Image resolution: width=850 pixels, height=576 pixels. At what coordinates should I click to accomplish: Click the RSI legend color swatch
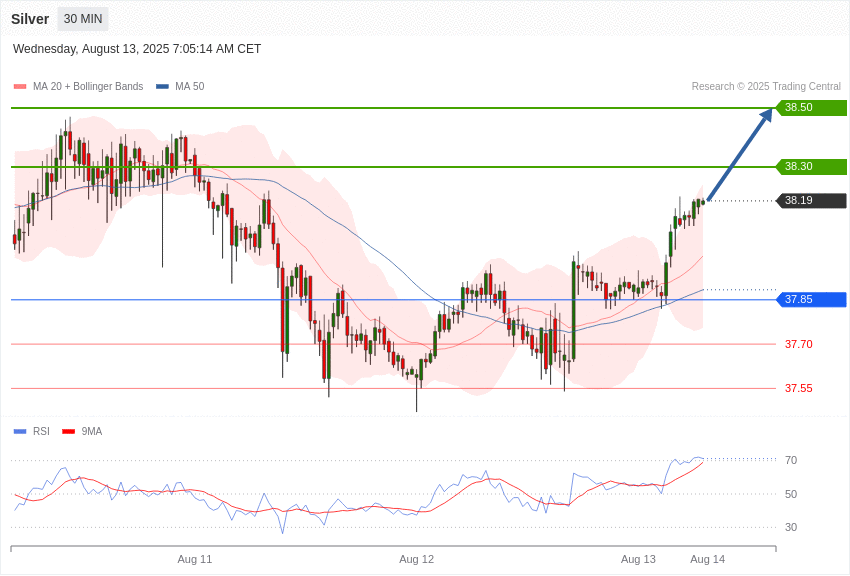(20, 432)
